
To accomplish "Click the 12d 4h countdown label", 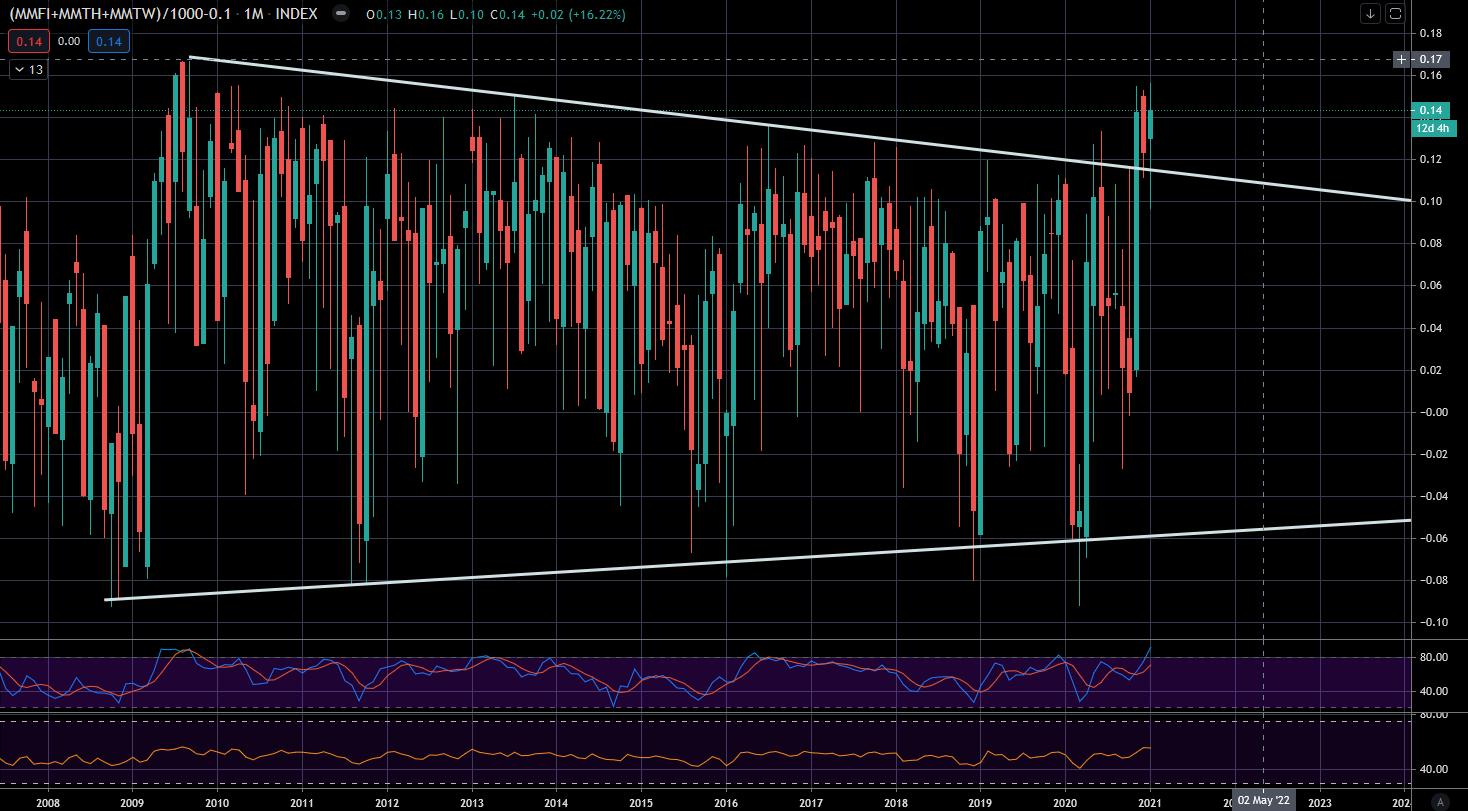I will click(1429, 128).
